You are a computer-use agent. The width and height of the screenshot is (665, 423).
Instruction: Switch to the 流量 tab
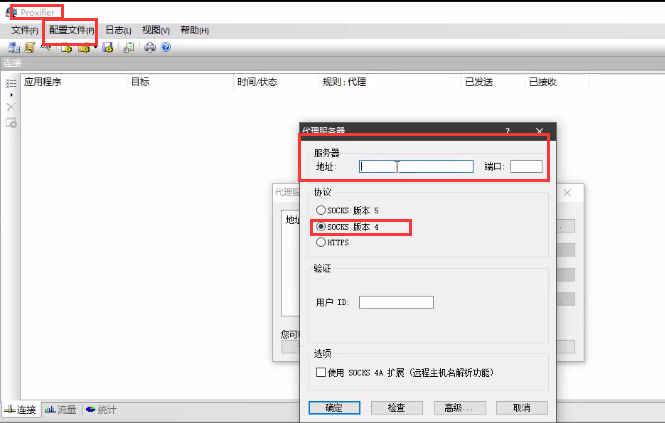tap(61, 410)
